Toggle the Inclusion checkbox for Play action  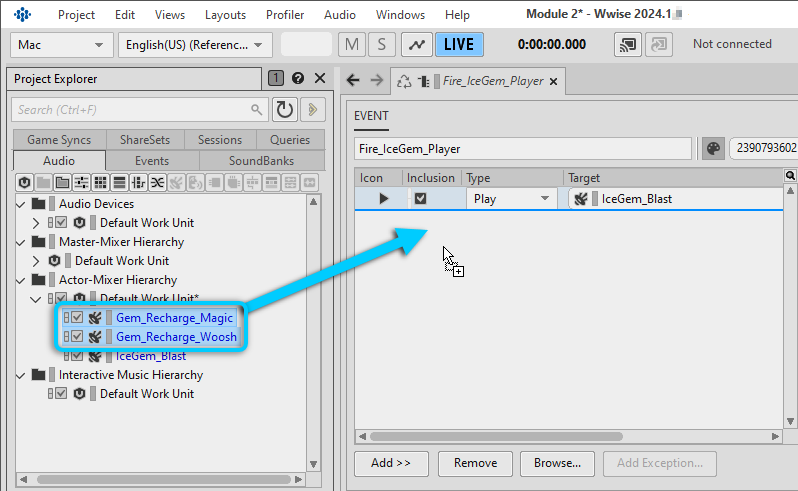[x=421, y=199]
